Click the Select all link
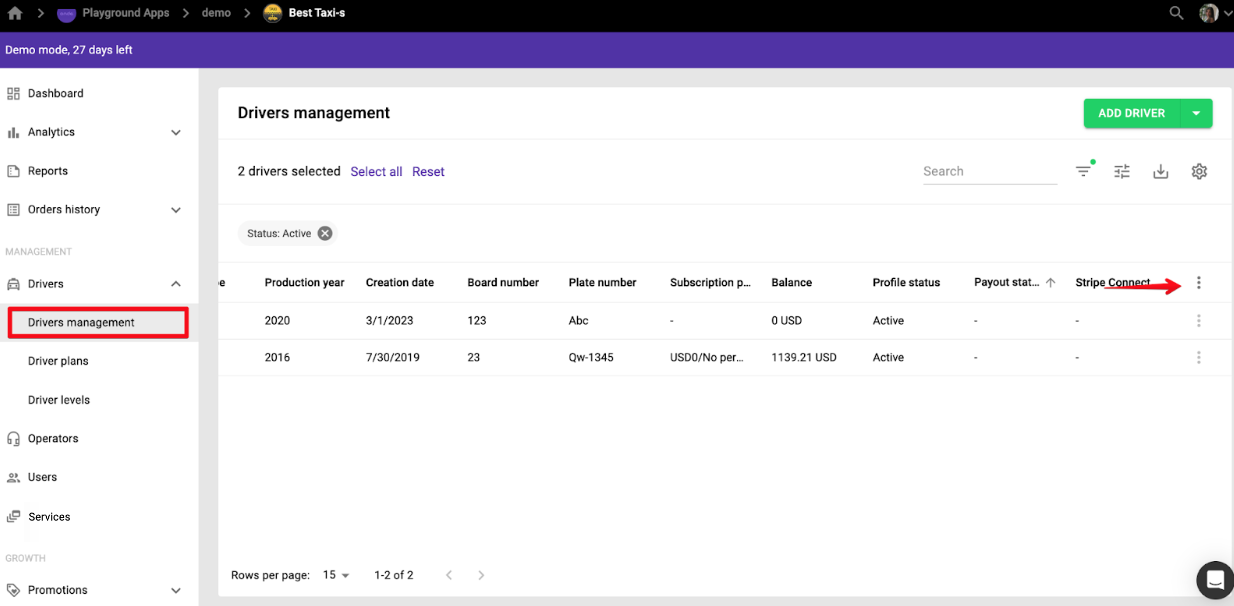The width and height of the screenshot is (1234, 606). 376,172
